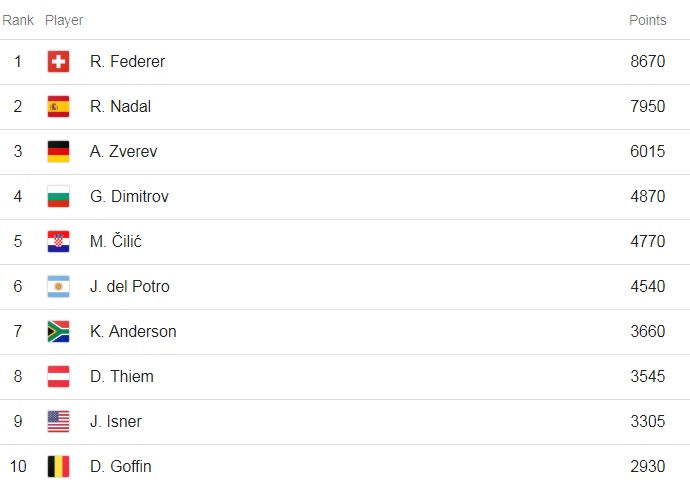Select D. Goffin's 2930 points value
The image size is (690, 484).
coord(647,466)
